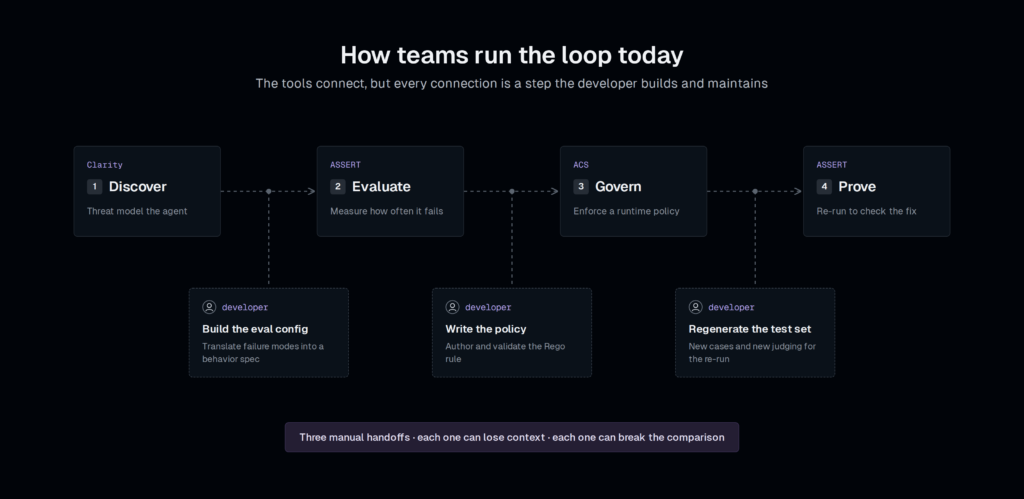Screen dimensions: 1024x499
Task: Click 'Enforce a runtime policy' text
Action: 626,211
